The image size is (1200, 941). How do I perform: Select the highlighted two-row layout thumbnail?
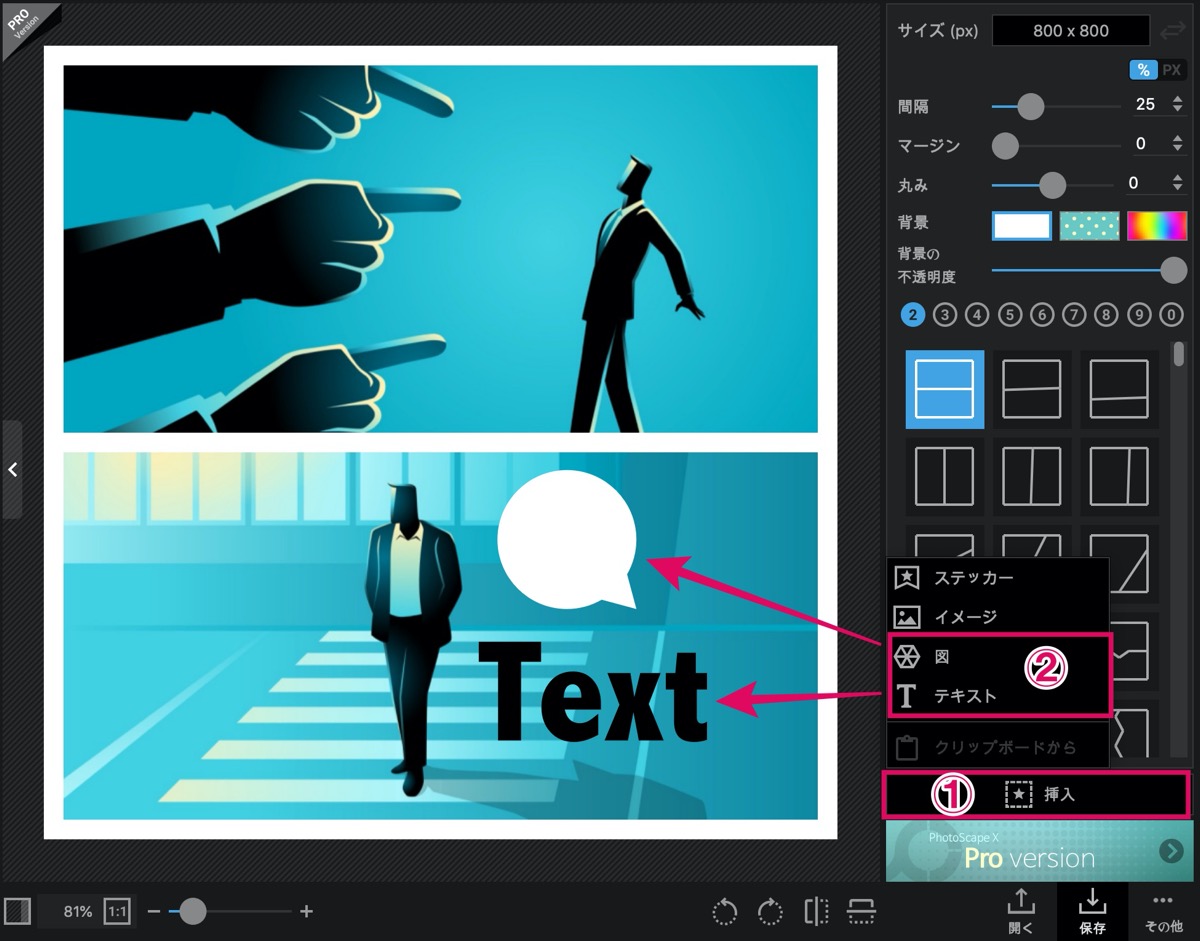945,389
